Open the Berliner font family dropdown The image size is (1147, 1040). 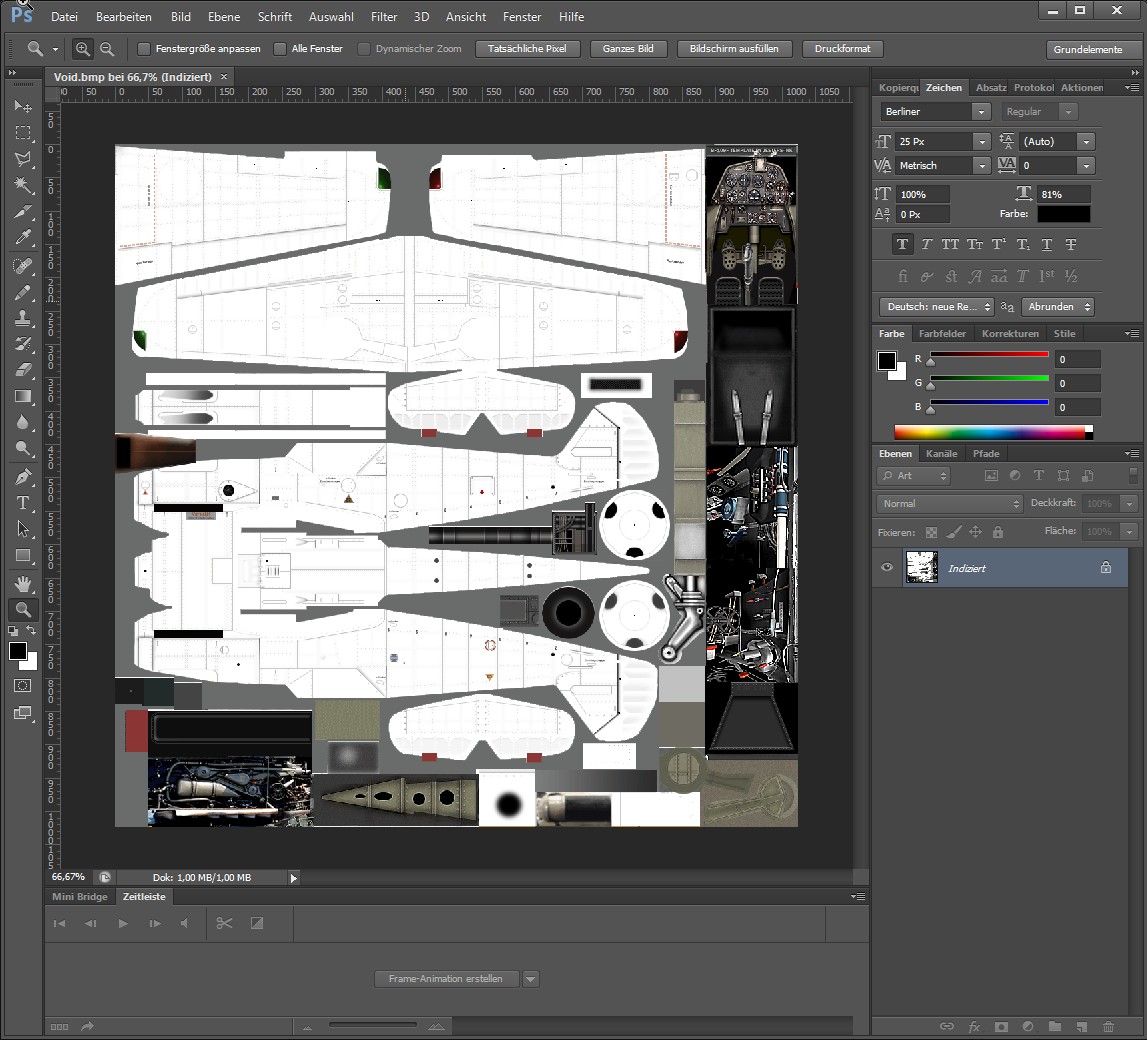[982, 112]
